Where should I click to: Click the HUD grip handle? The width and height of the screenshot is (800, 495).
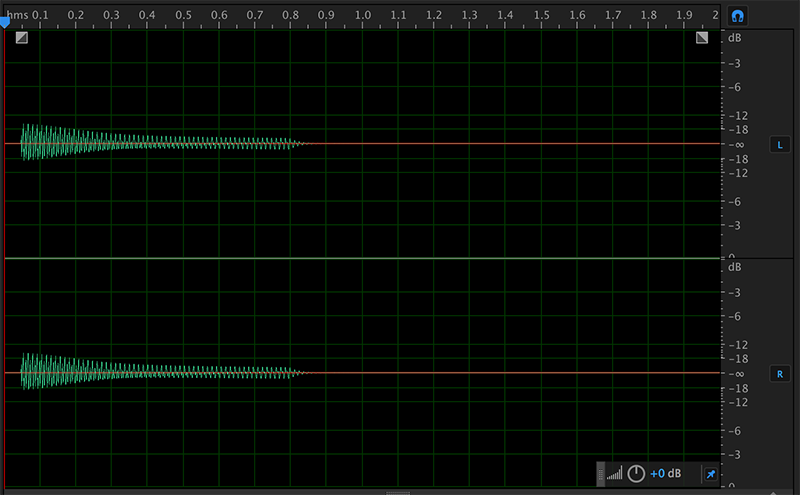pyautogui.click(x=601, y=474)
